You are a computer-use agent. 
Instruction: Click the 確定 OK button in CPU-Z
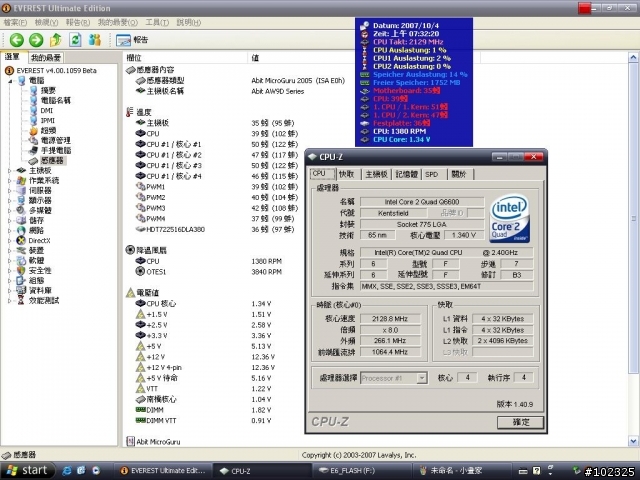[520, 422]
